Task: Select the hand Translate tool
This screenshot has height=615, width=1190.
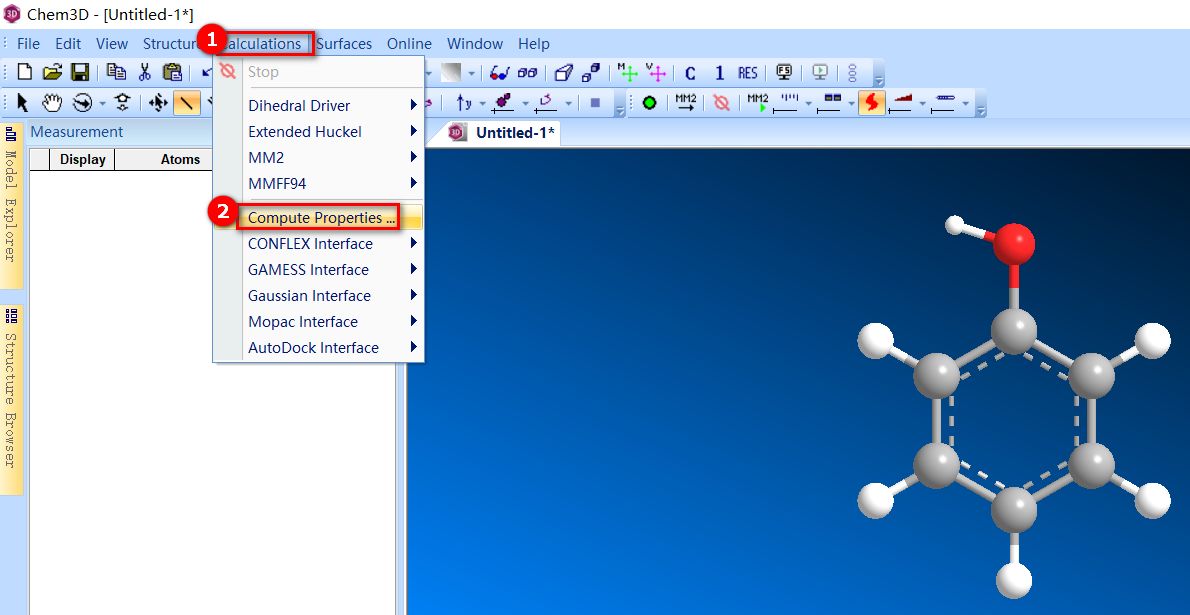Action: click(52, 102)
